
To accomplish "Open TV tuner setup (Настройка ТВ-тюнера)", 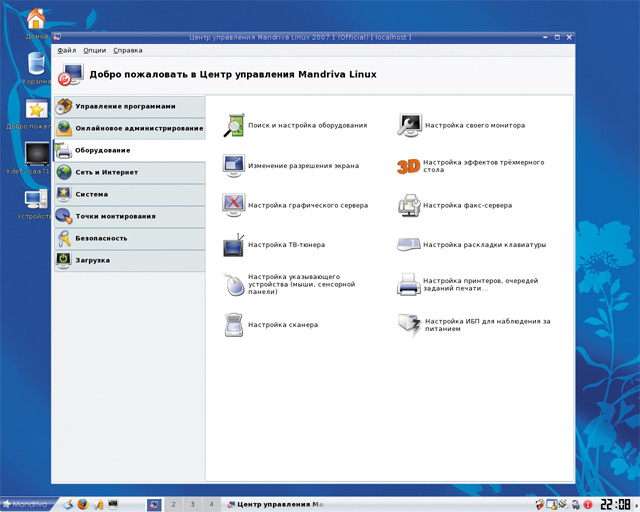I will pos(274,245).
